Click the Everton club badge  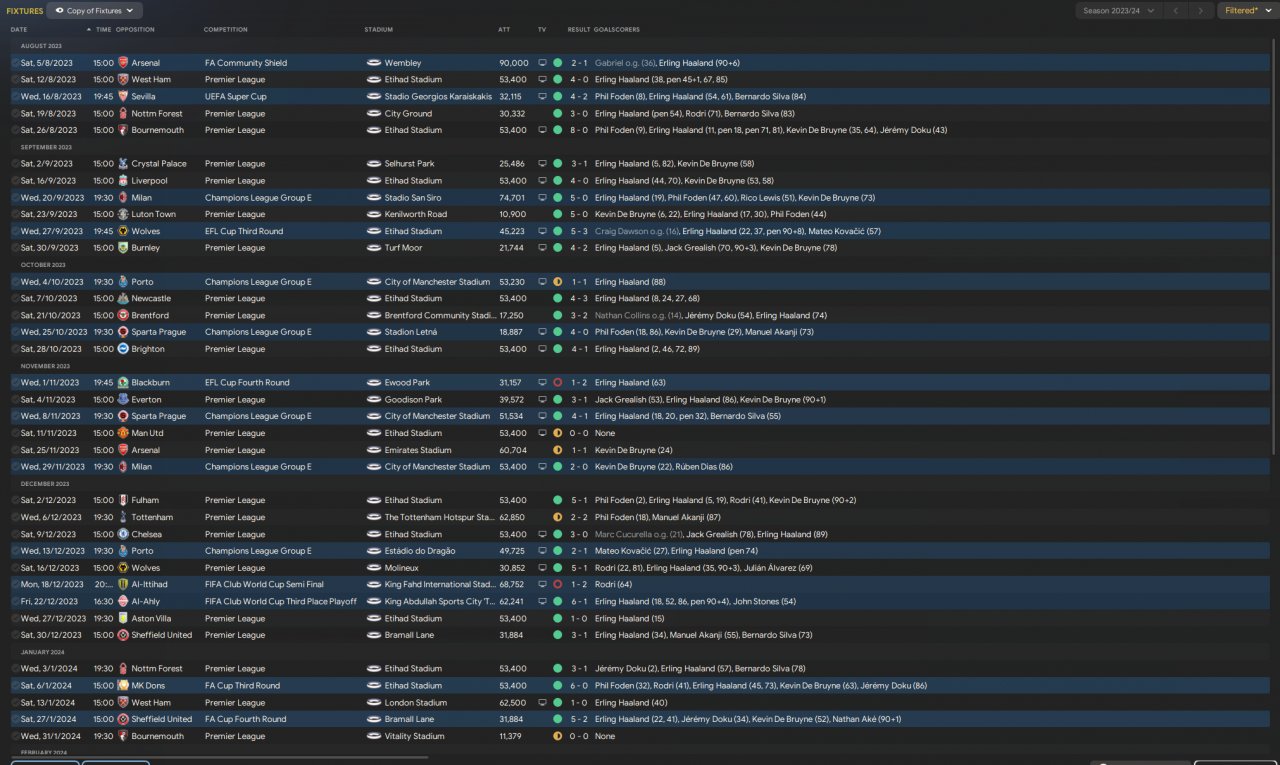(x=122, y=400)
